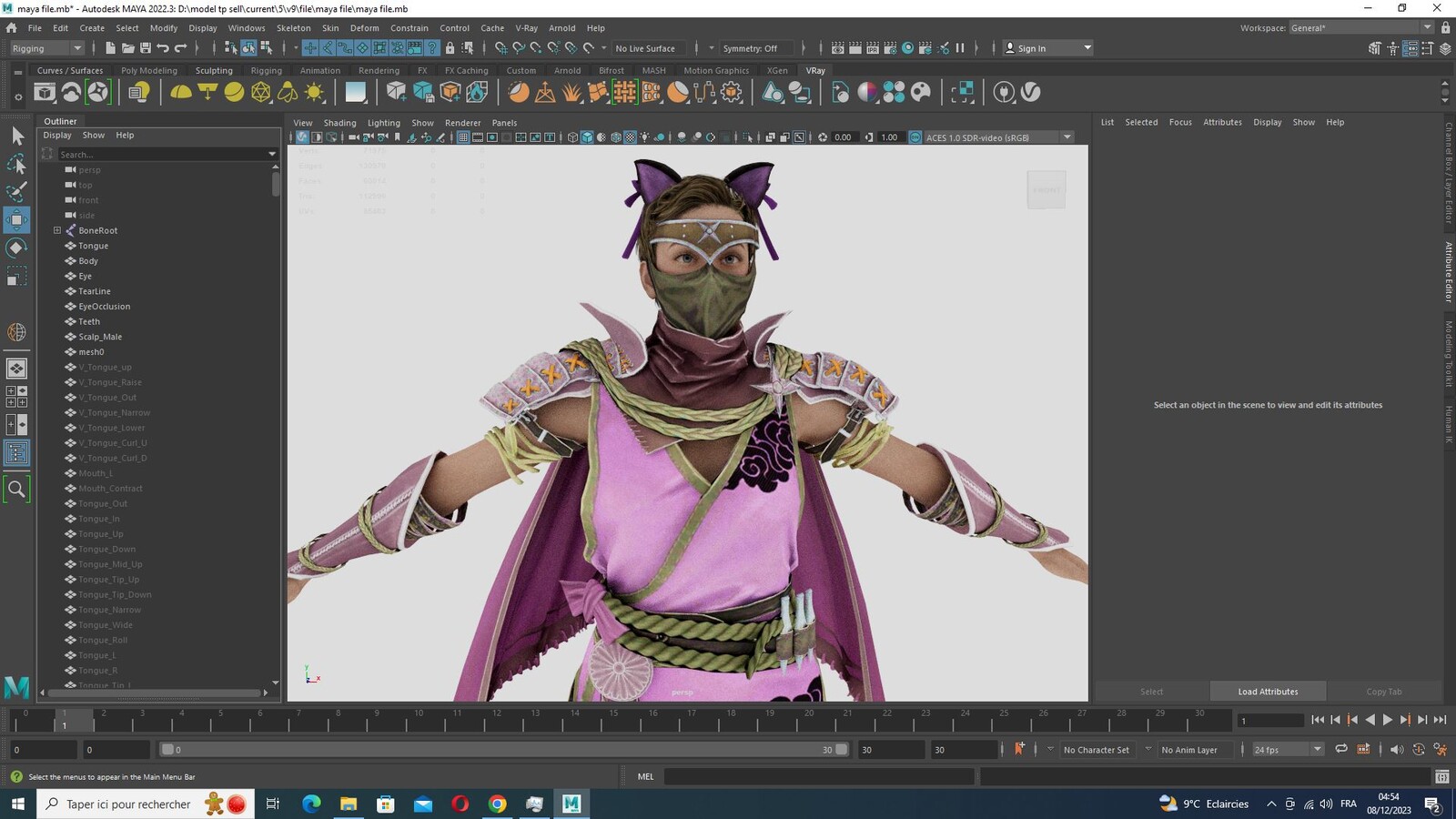Viewport: 1456px width, 819px height.
Task: Toggle the lock selection padlock icon
Action: 450,48
